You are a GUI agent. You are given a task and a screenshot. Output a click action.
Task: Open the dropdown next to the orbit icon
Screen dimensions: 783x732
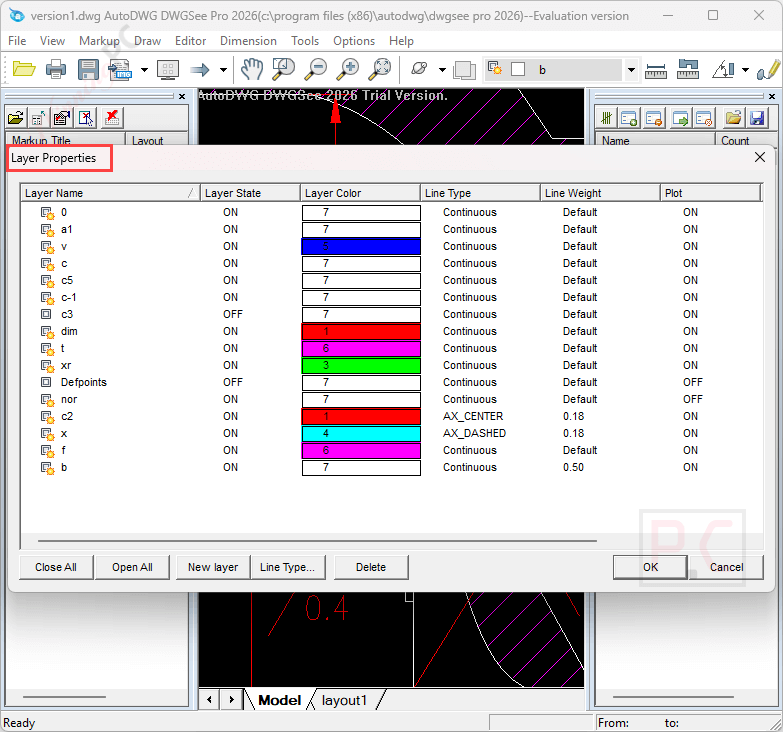(x=442, y=70)
